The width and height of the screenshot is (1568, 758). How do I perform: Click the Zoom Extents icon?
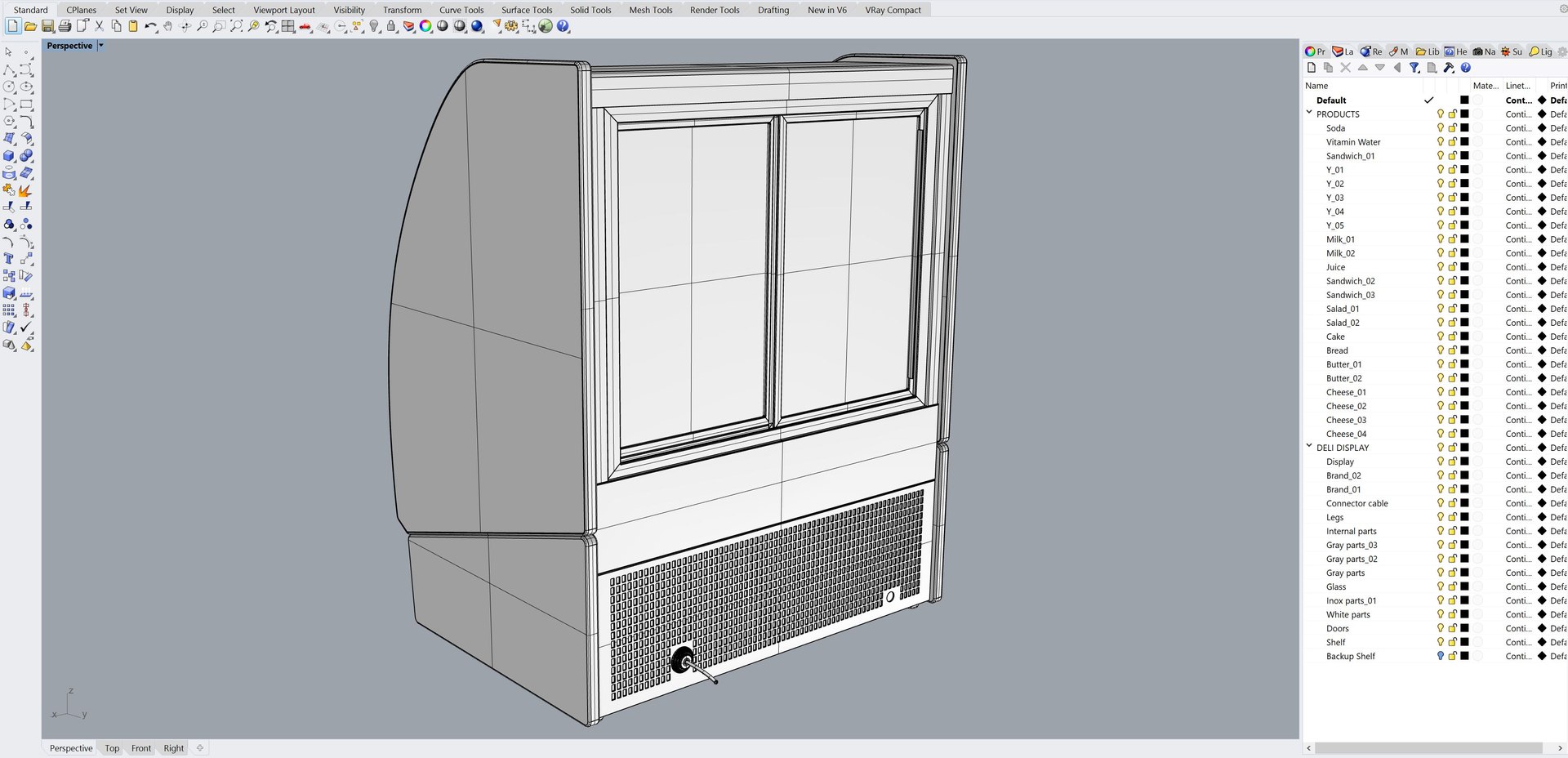click(x=236, y=26)
